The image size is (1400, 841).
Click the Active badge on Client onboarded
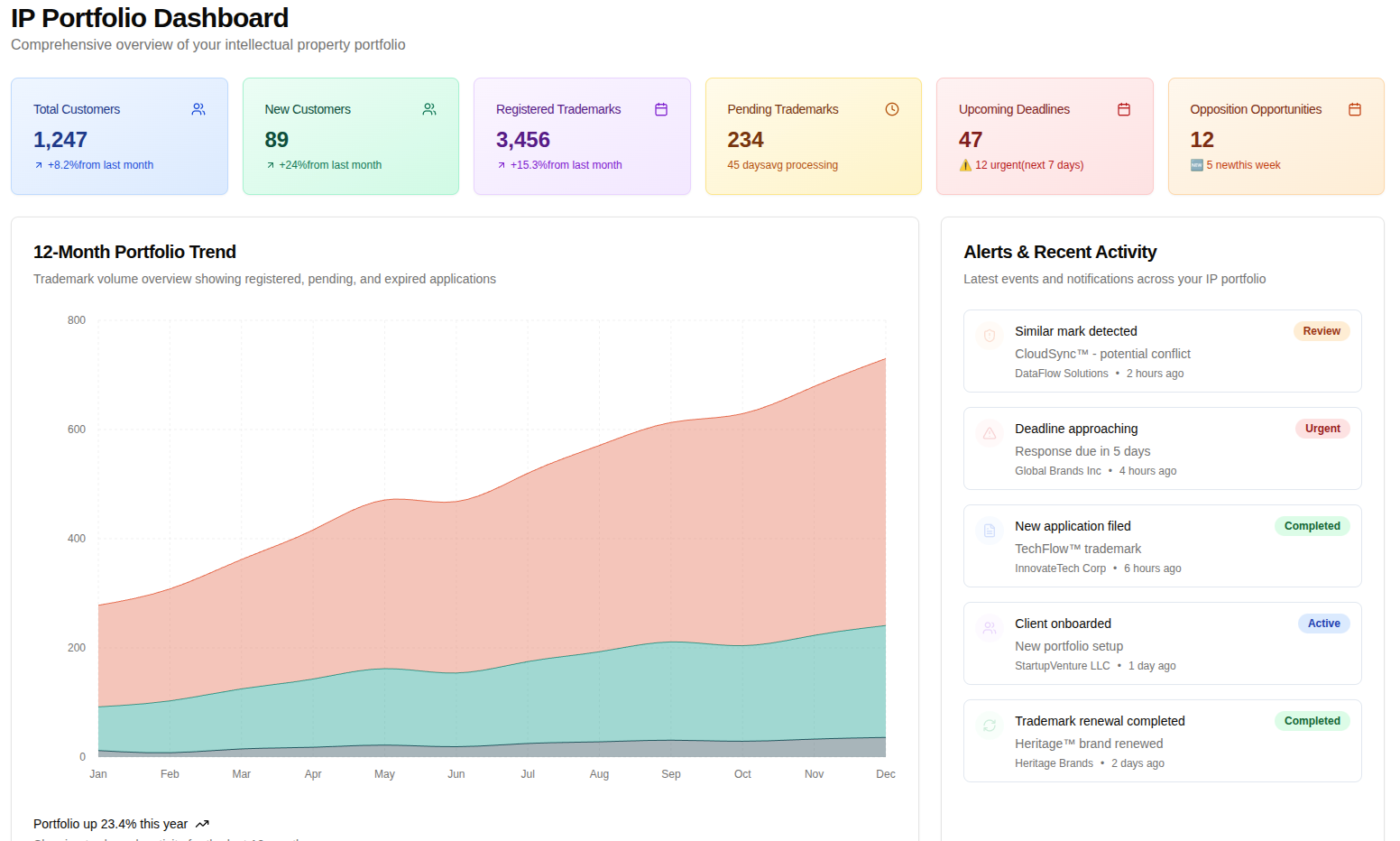coord(1323,624)
